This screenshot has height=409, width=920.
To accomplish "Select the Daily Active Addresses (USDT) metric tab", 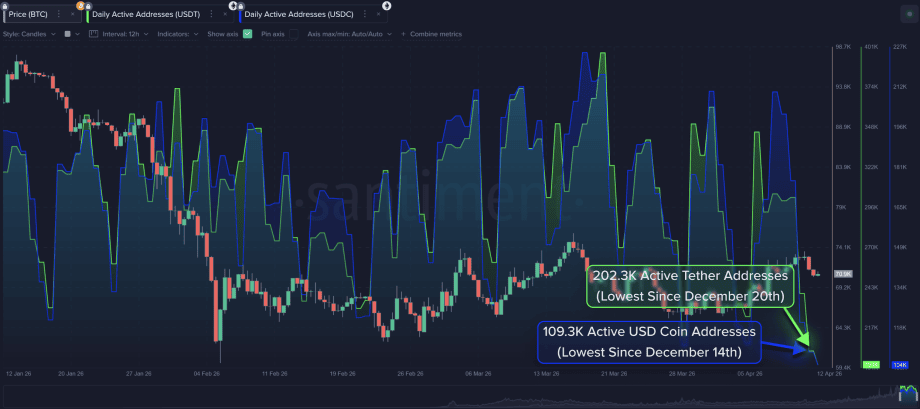I will [145, 15].
